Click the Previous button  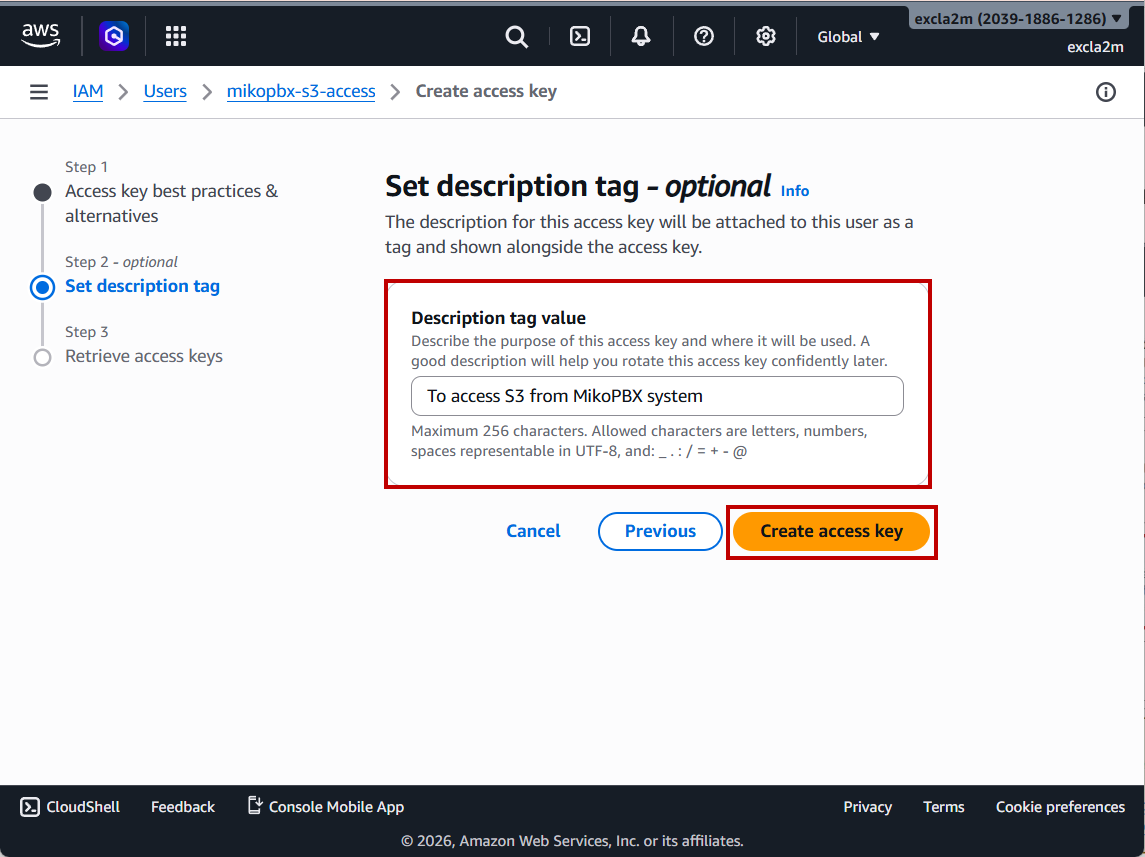coord(660,531)
